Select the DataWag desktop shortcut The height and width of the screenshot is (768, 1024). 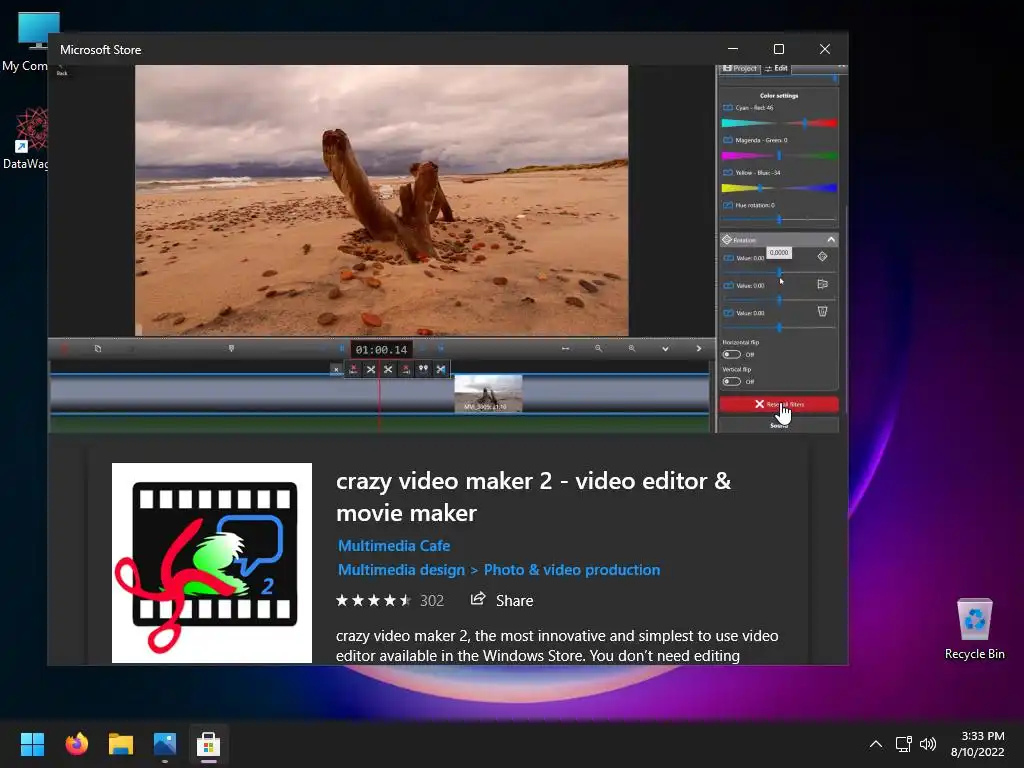[x=25, y=139]
